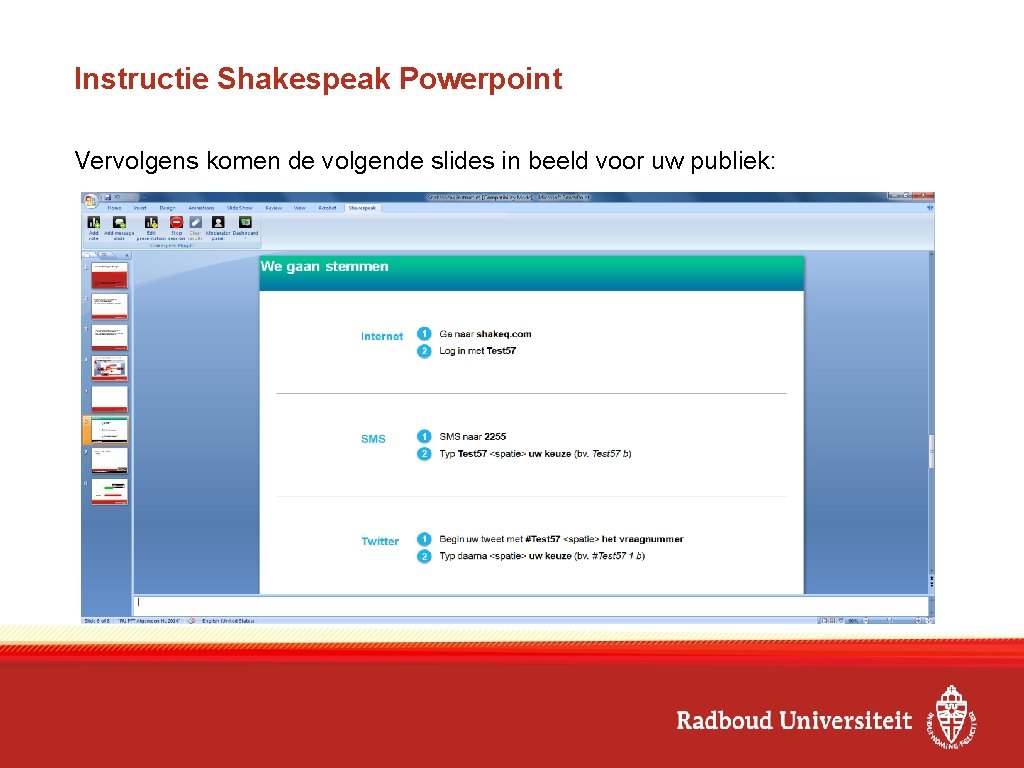Image resolution: width=1024 pixels, height=768 pixels.
Task: Click the 'Ga naar shakeq.com' line
Action: (485, 334)
